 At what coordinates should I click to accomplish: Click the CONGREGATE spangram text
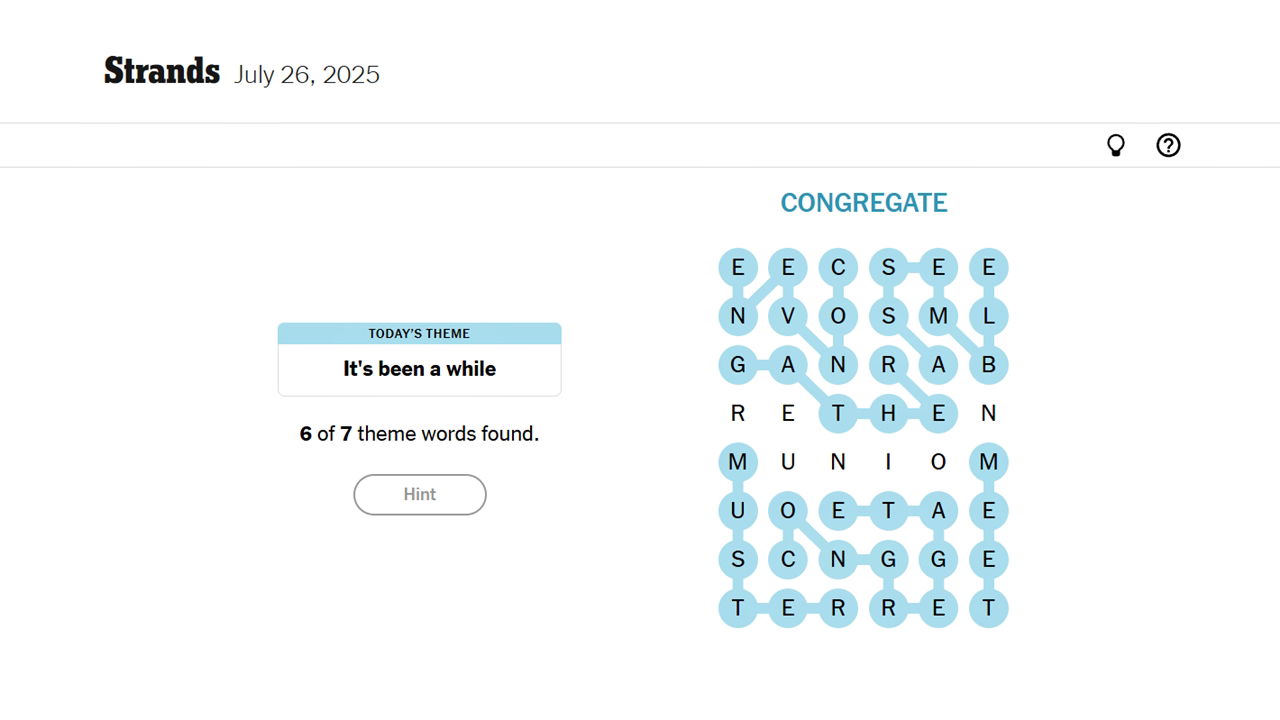(x=864, y=202)
